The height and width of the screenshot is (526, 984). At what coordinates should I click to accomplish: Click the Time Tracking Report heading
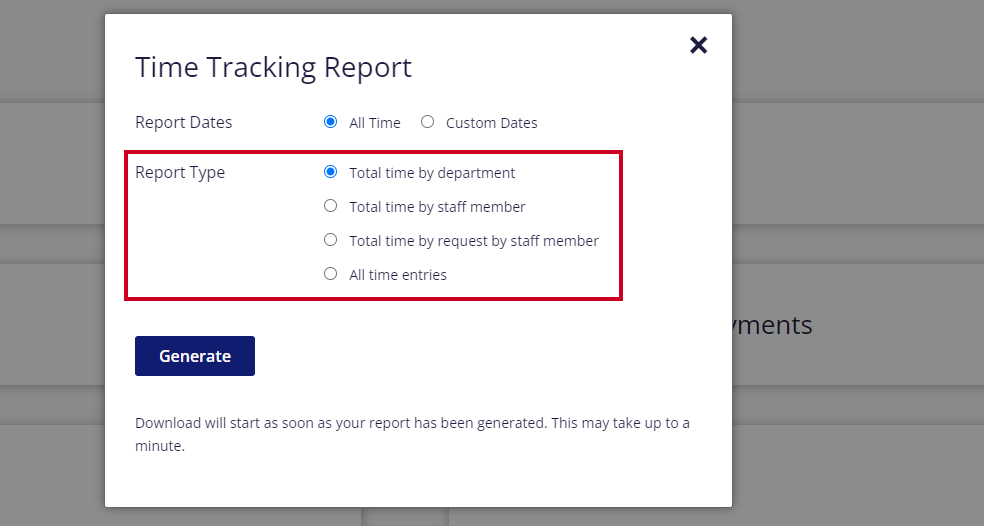pos(273,67)
